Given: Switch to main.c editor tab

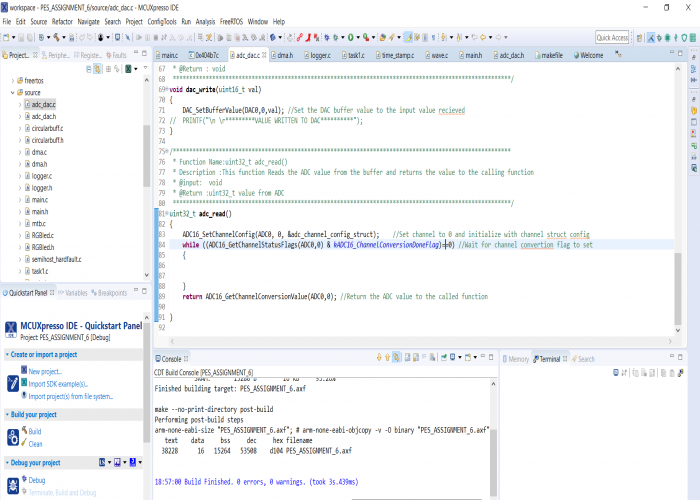Looking at the screenshot, I should click(167, 55).
